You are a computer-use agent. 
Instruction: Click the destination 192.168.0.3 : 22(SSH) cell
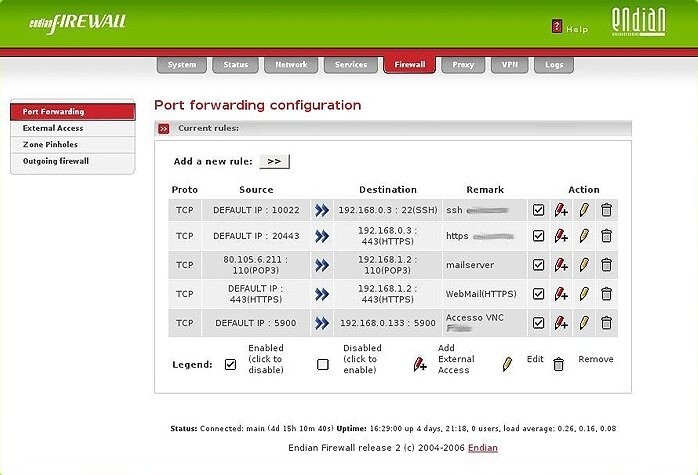[x=388, y=210]
